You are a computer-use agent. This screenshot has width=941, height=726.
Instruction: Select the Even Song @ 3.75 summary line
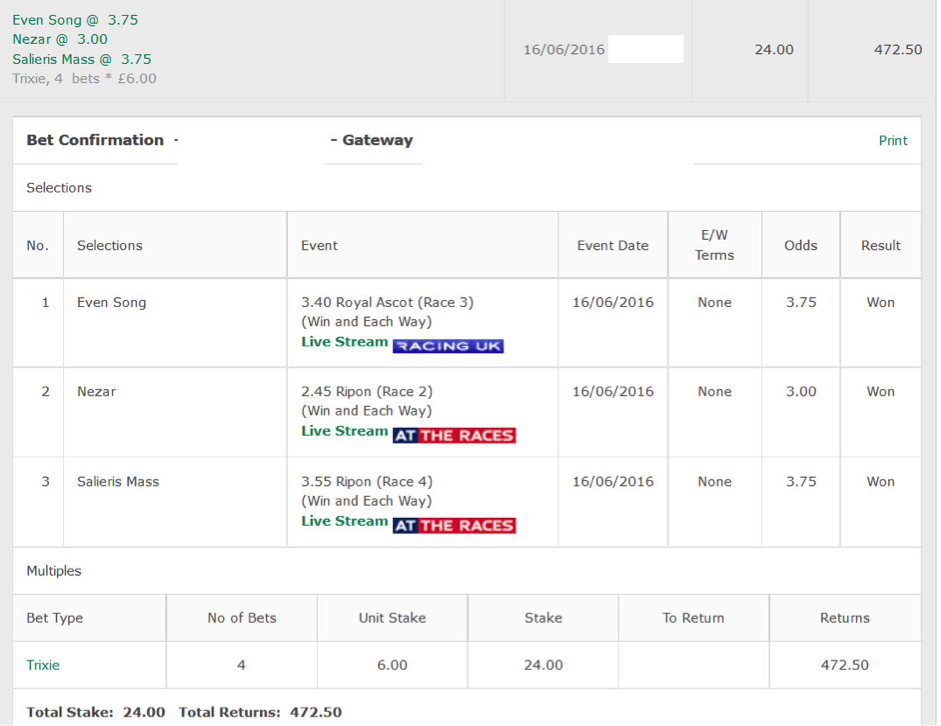(75, 20)
